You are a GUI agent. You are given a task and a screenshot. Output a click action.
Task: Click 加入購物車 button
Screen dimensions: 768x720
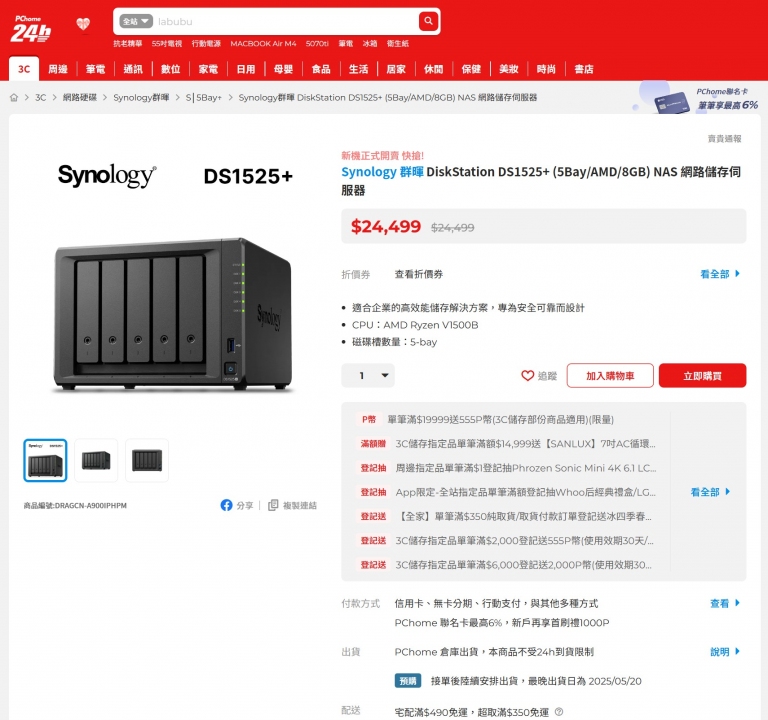click(610, 376)
